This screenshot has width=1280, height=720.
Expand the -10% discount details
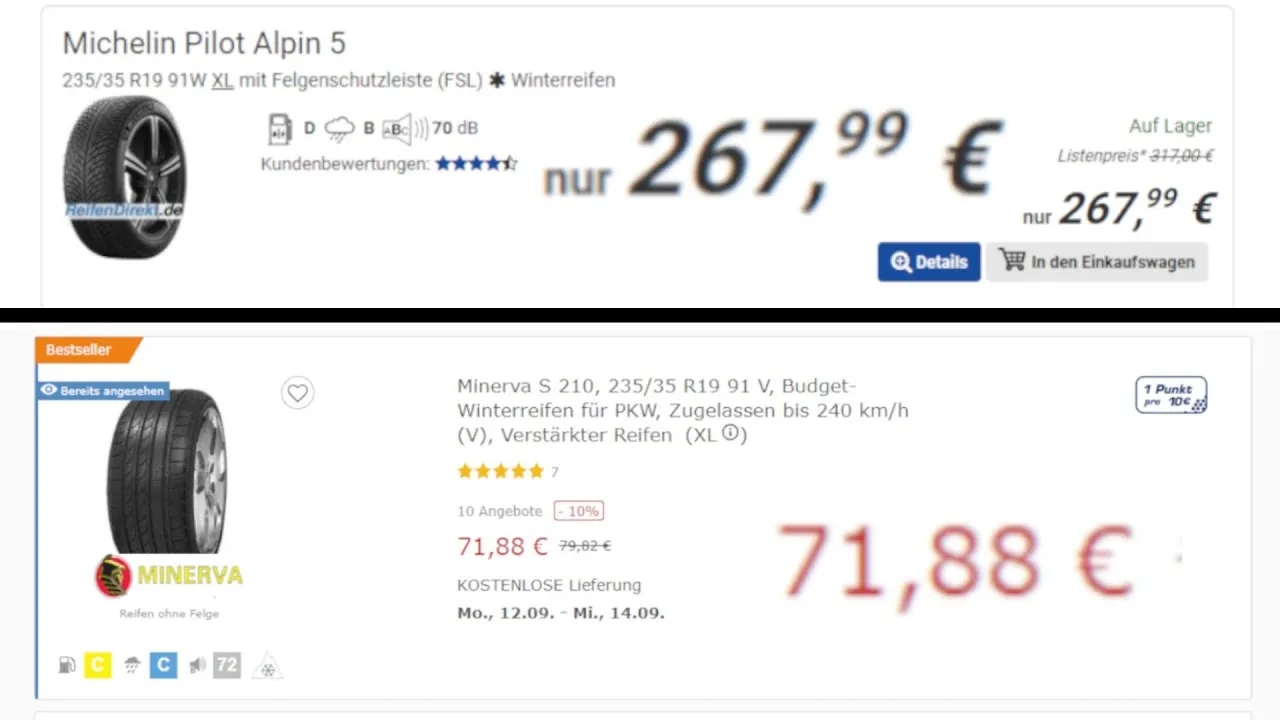pos(579,510)
